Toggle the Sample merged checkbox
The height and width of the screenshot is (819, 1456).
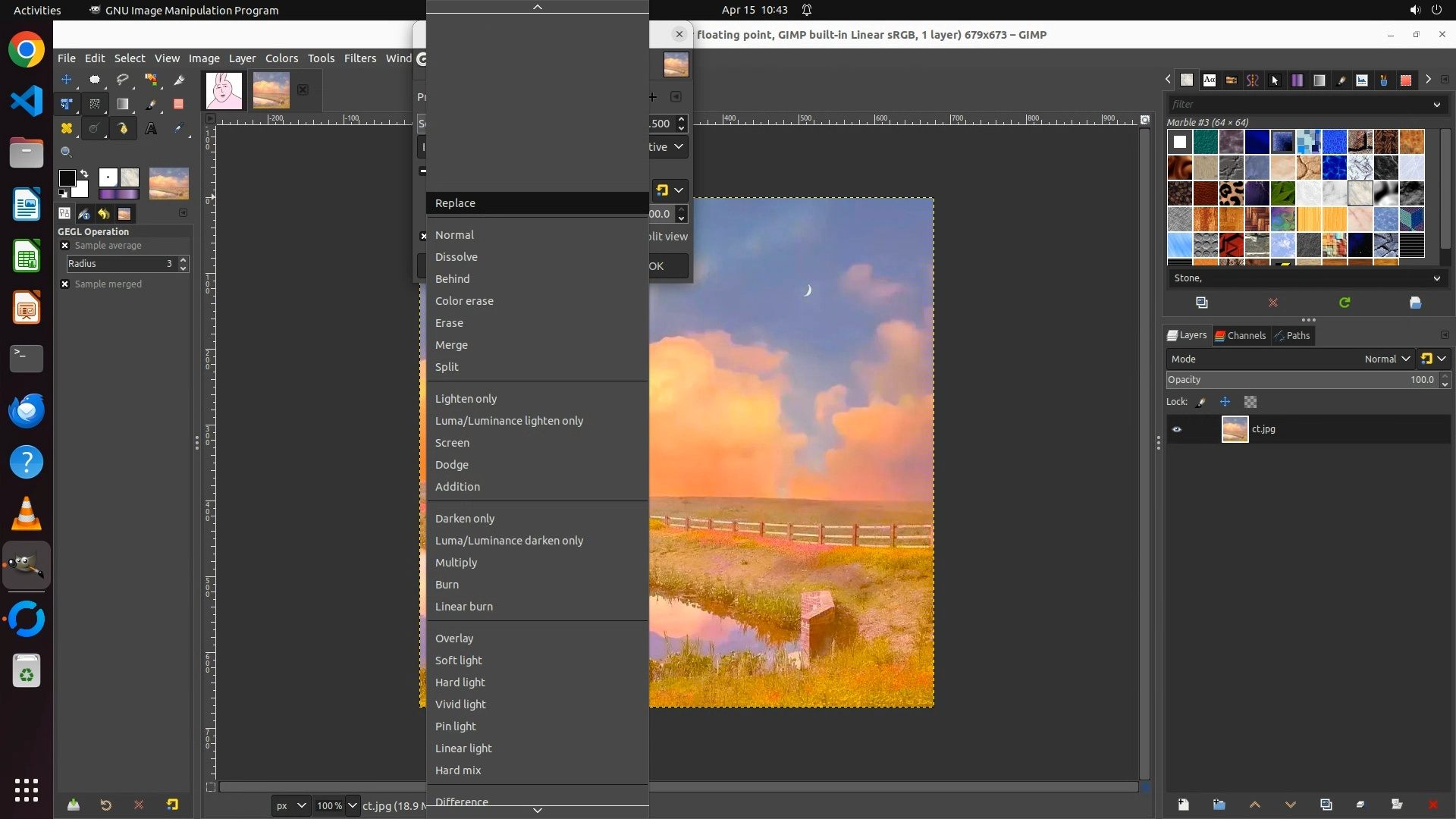(65, 284)
